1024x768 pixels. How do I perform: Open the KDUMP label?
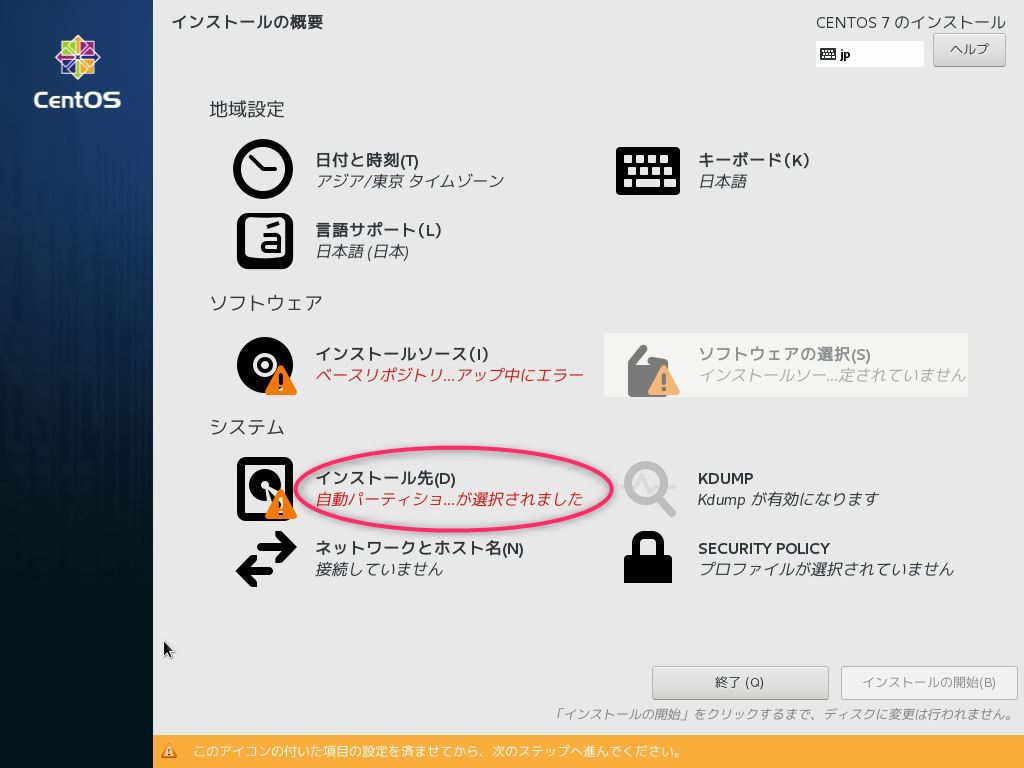[726, 479]
